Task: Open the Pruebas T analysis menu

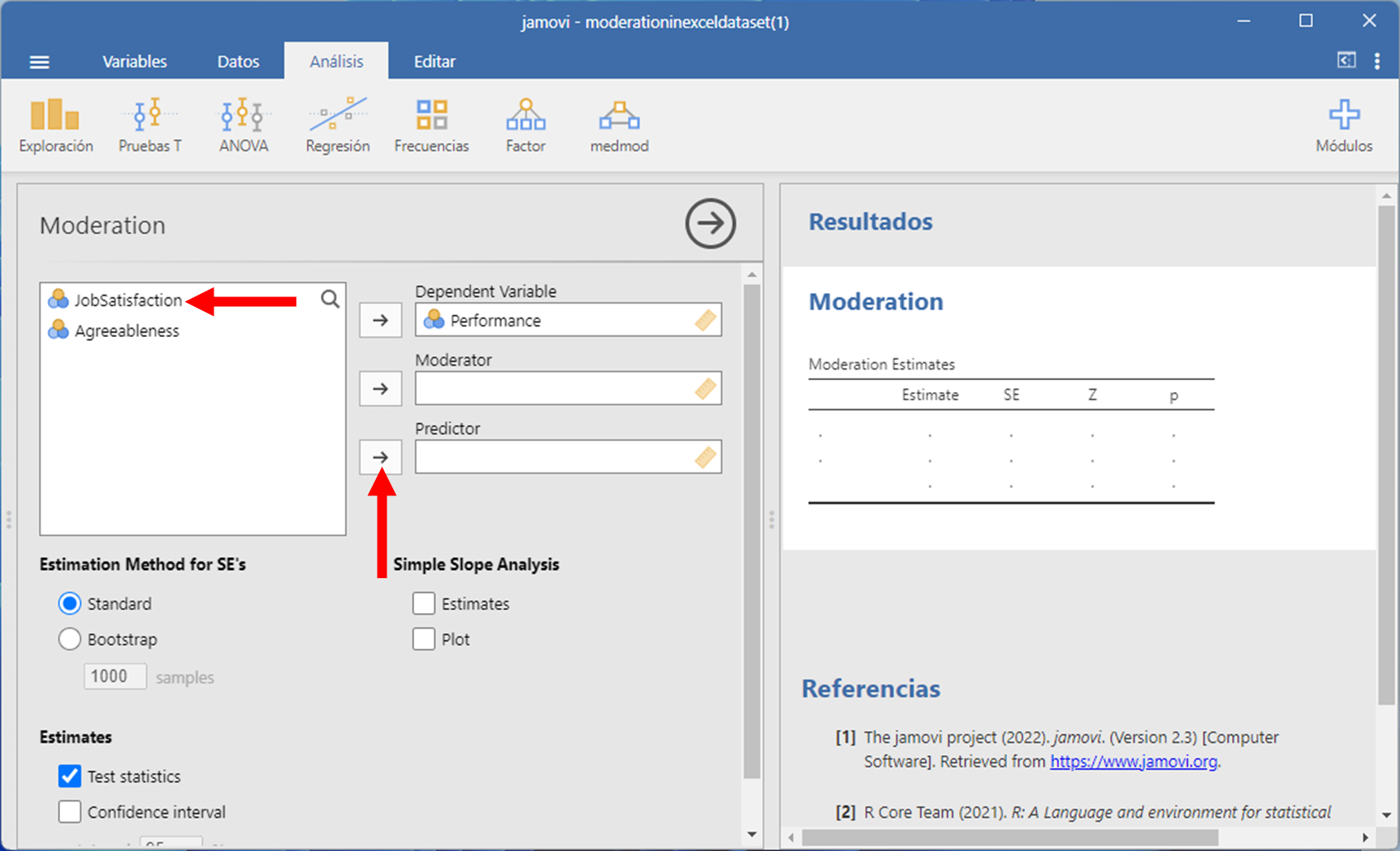Action: [149, 125]
